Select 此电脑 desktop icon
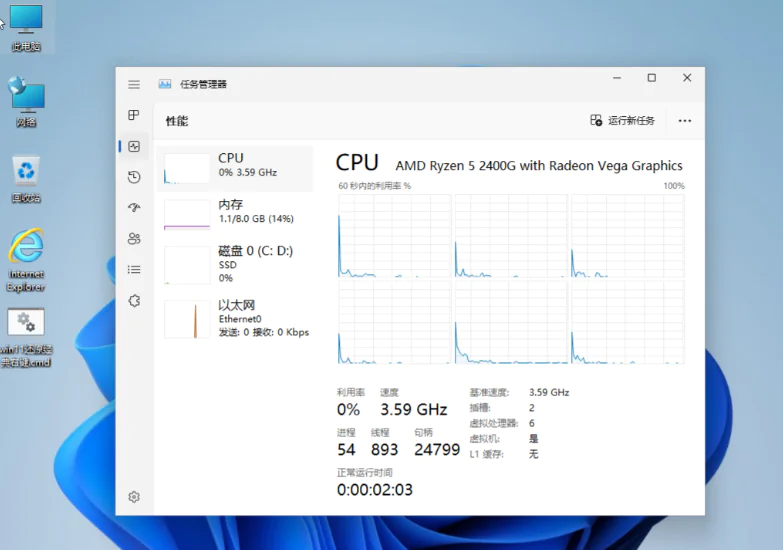Image resolution: width=783 pixels, height=550 pixels. click(x=26, y=29)
